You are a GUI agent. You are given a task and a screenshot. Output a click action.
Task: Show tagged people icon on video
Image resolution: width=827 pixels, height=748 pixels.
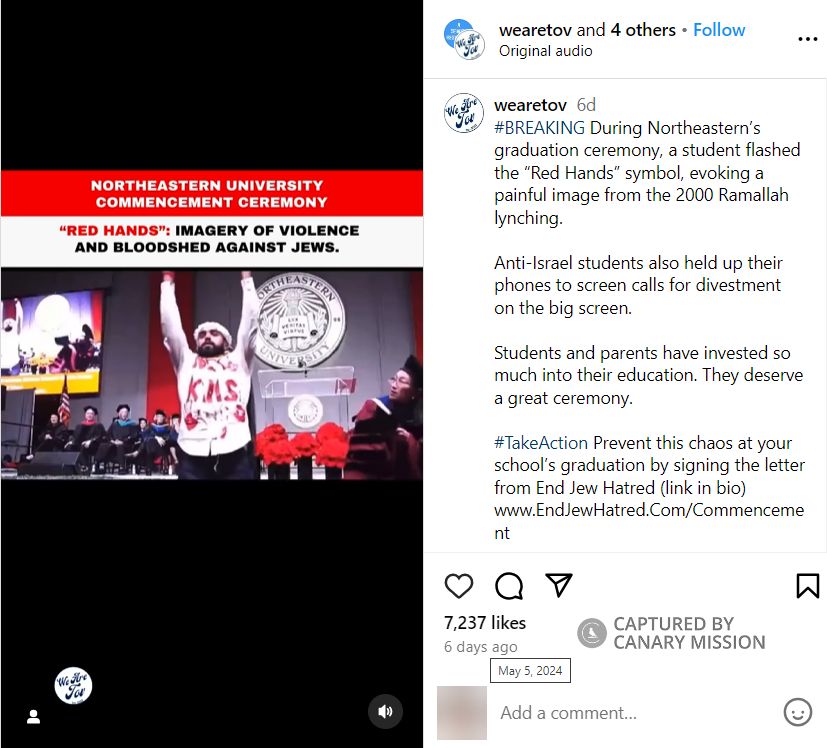[34, 717]
